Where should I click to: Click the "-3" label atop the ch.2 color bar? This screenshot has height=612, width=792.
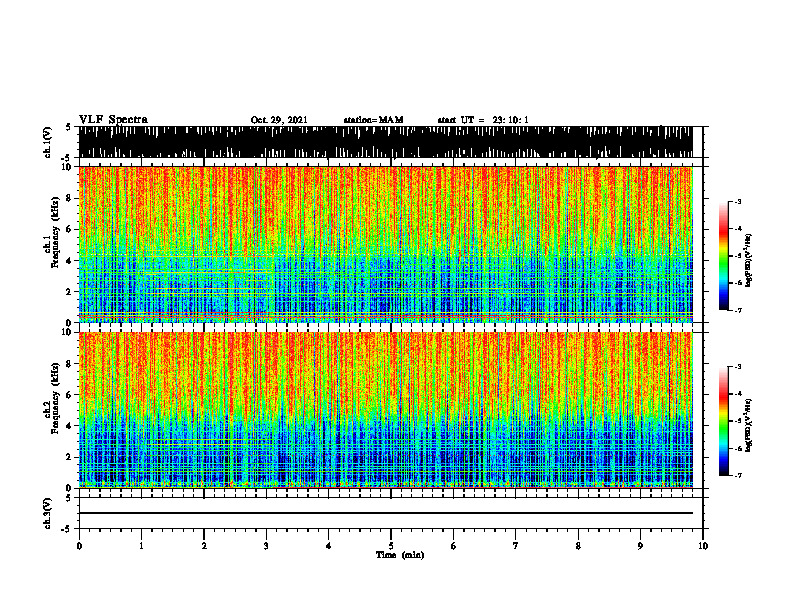click(738, 367)
